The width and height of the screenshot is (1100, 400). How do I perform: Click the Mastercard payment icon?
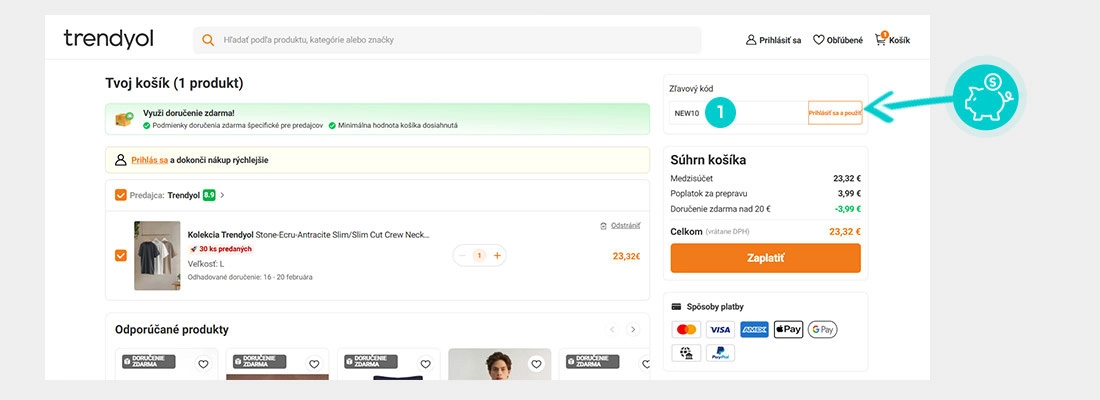point(686,330)
